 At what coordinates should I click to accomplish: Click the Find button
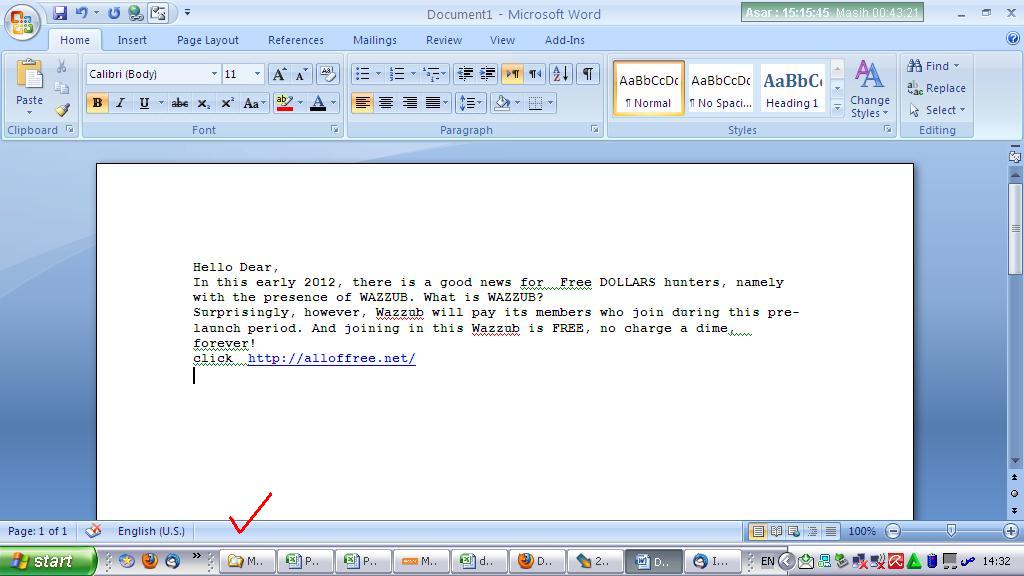coord(933,66)
